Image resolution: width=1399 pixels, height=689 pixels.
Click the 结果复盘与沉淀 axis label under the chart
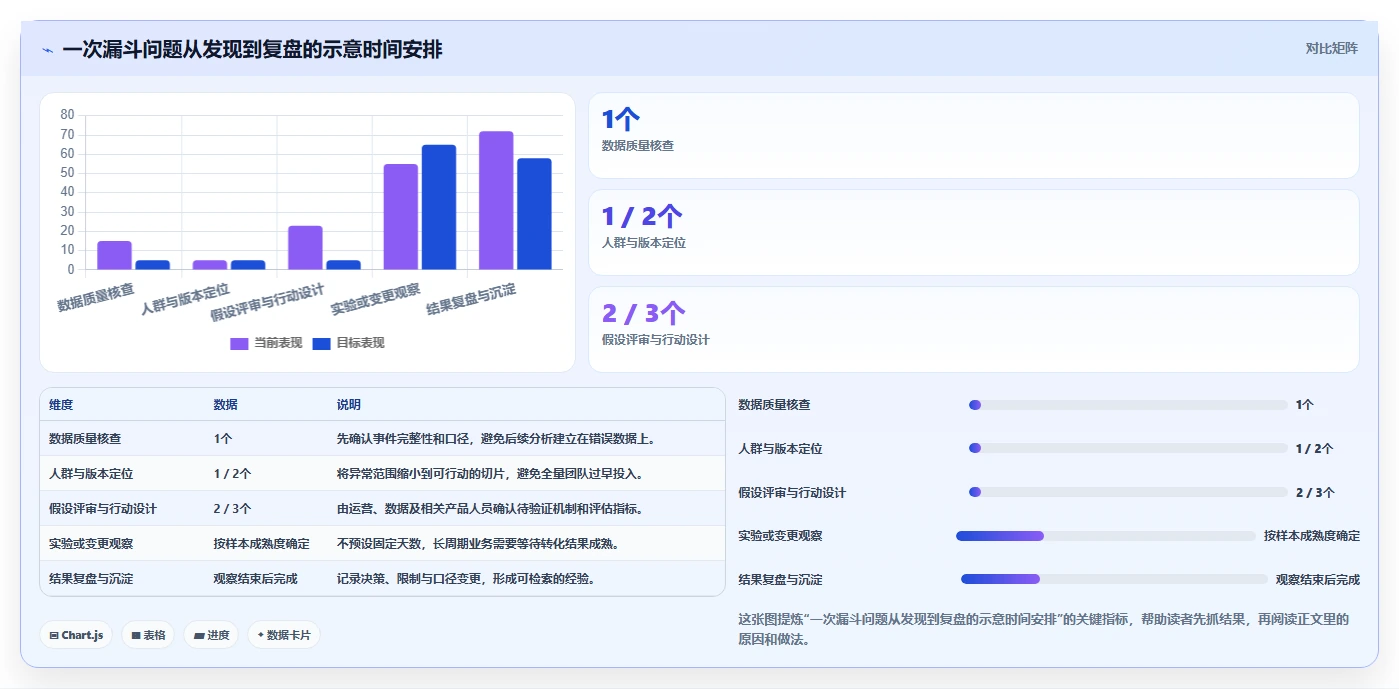[x=471, y=298]
